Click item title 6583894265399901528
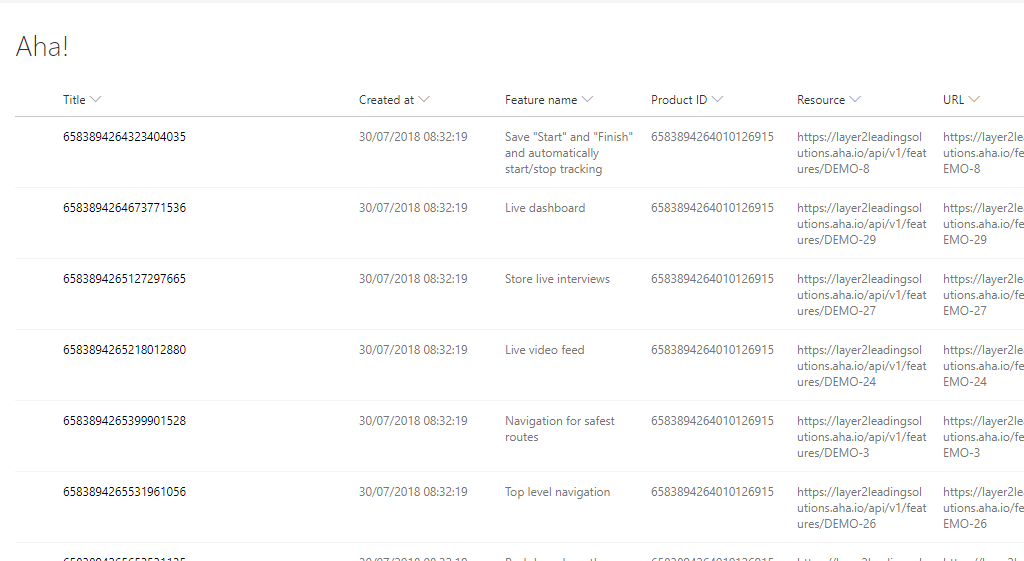 [x=124, y=421]
